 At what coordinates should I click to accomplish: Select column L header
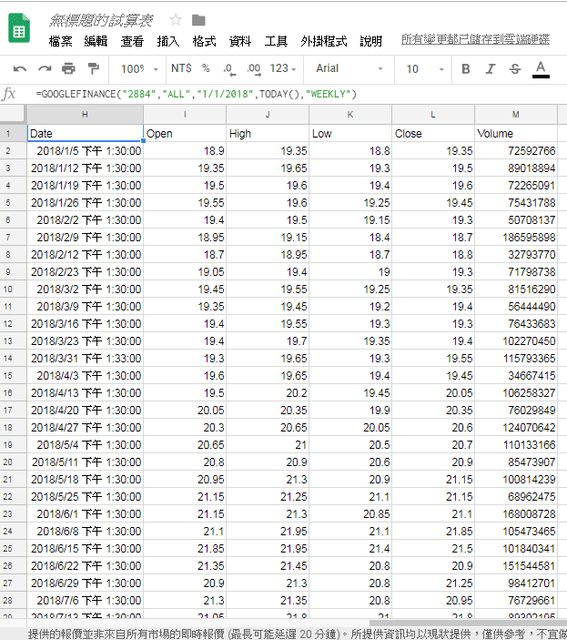pyautogui.click(x=433, y=115)
